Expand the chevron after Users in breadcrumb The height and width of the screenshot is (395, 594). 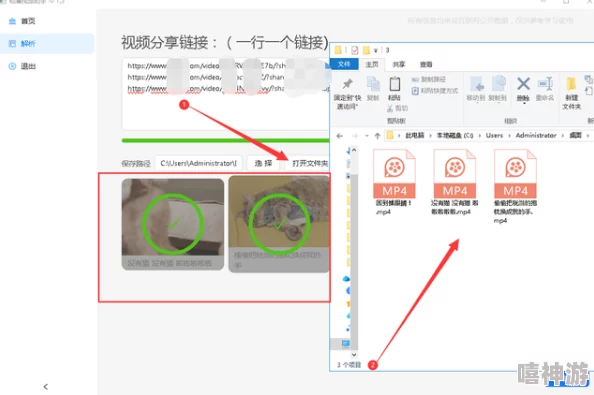click(509, 136)
